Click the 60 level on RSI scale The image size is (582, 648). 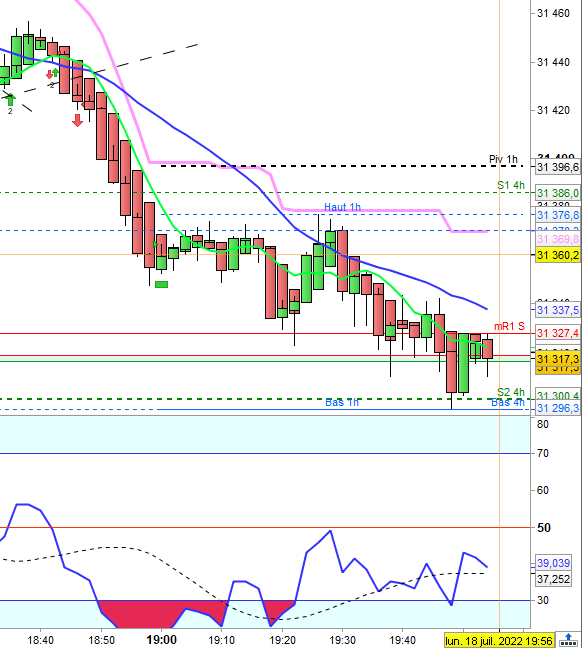543,490
